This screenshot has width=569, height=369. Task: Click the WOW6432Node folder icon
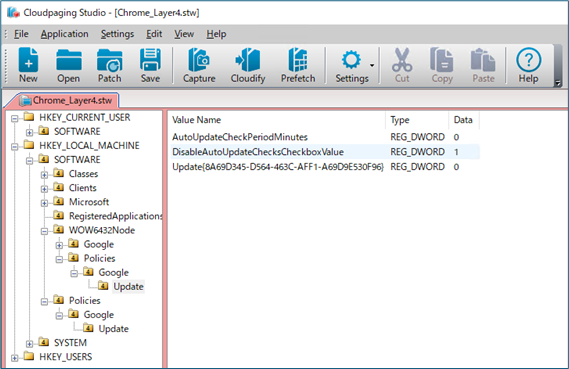coord(58,230)
